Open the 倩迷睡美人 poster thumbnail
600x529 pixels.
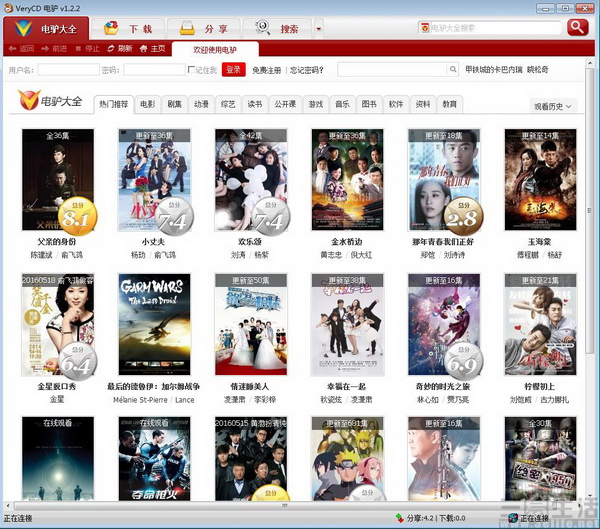pos(251,324)
